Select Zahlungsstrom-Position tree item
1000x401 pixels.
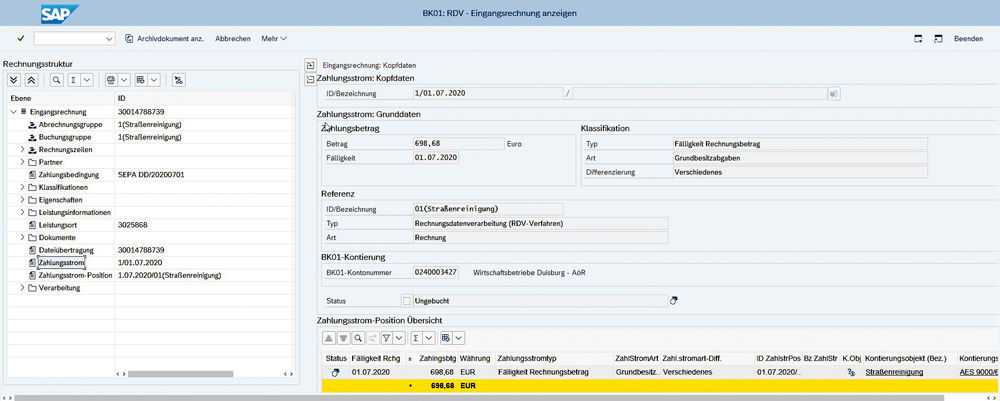[x=74, y=274]
